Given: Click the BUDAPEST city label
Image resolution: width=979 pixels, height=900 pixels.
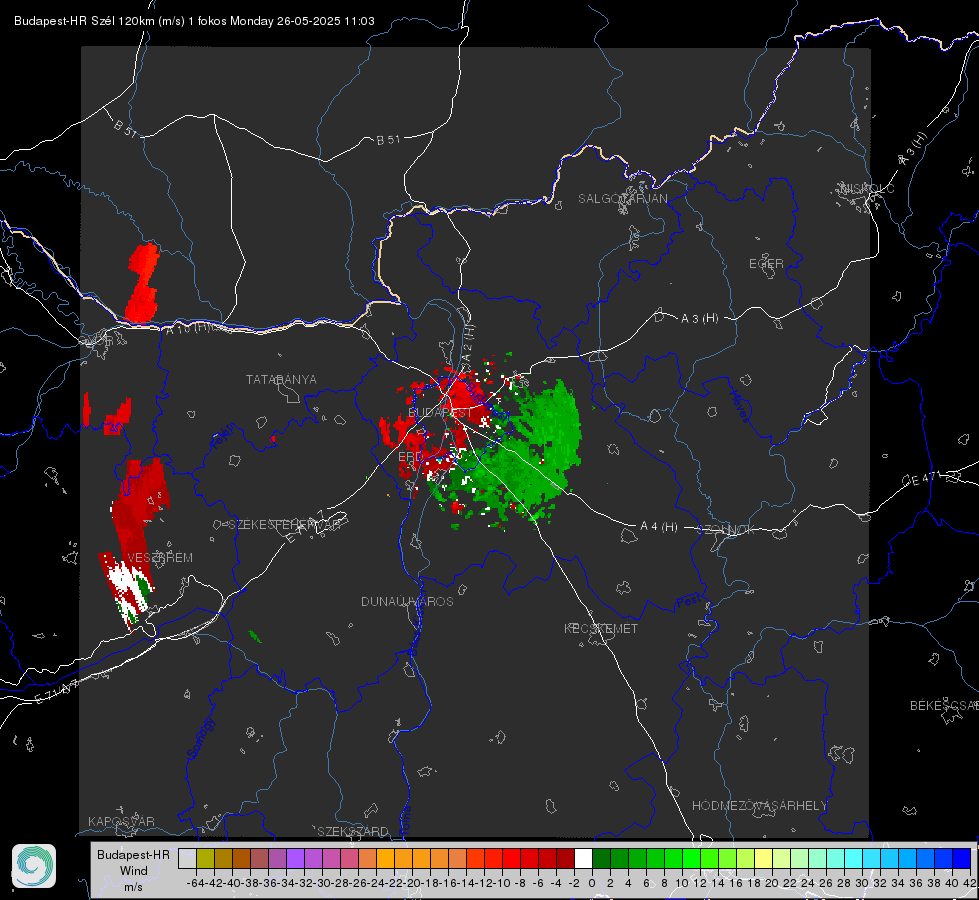Looking at the screenshot, I should coord(440,413).
